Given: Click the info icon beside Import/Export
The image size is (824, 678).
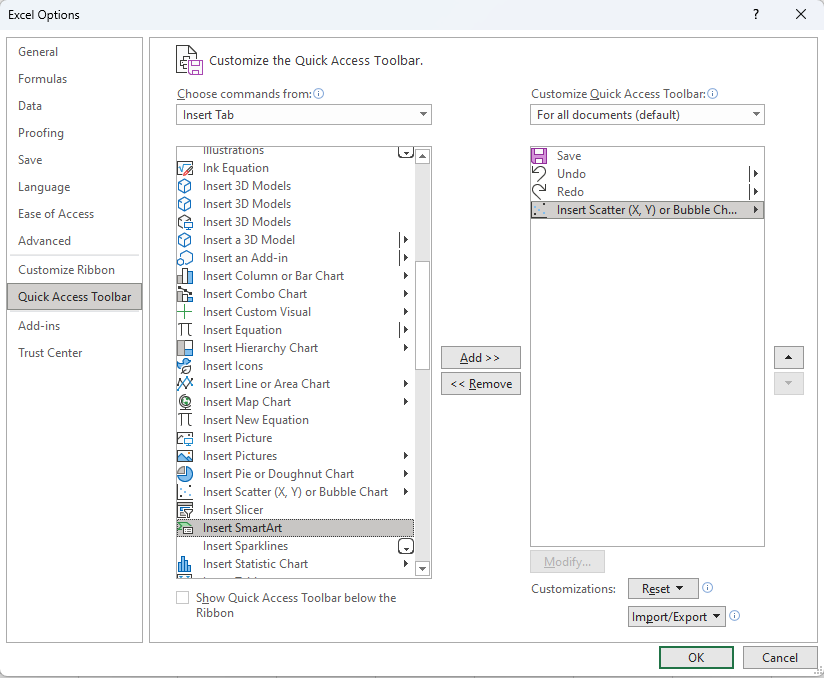Looking at the screenshot, I should click(735, 615).
